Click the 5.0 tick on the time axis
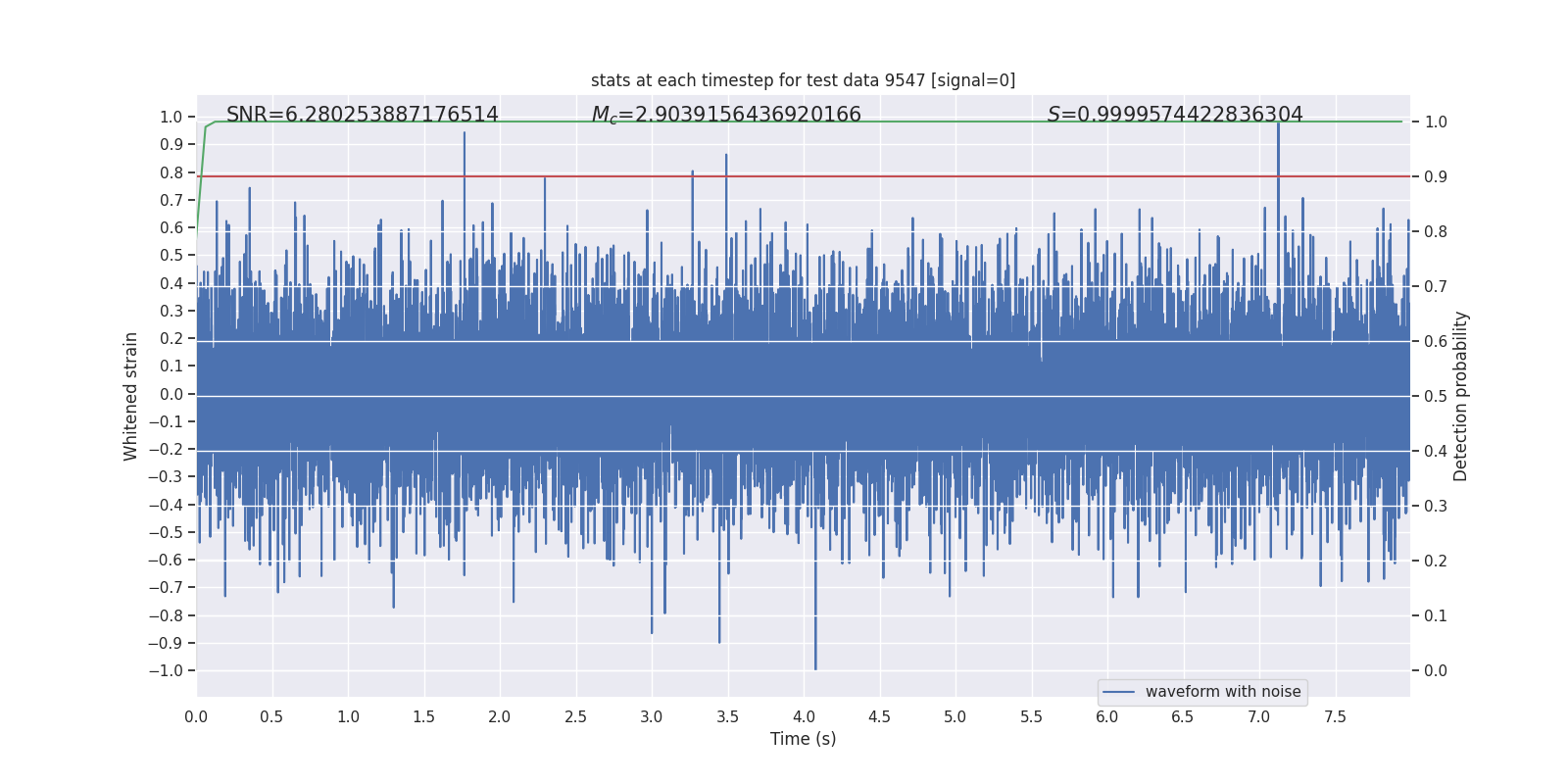 955,716
